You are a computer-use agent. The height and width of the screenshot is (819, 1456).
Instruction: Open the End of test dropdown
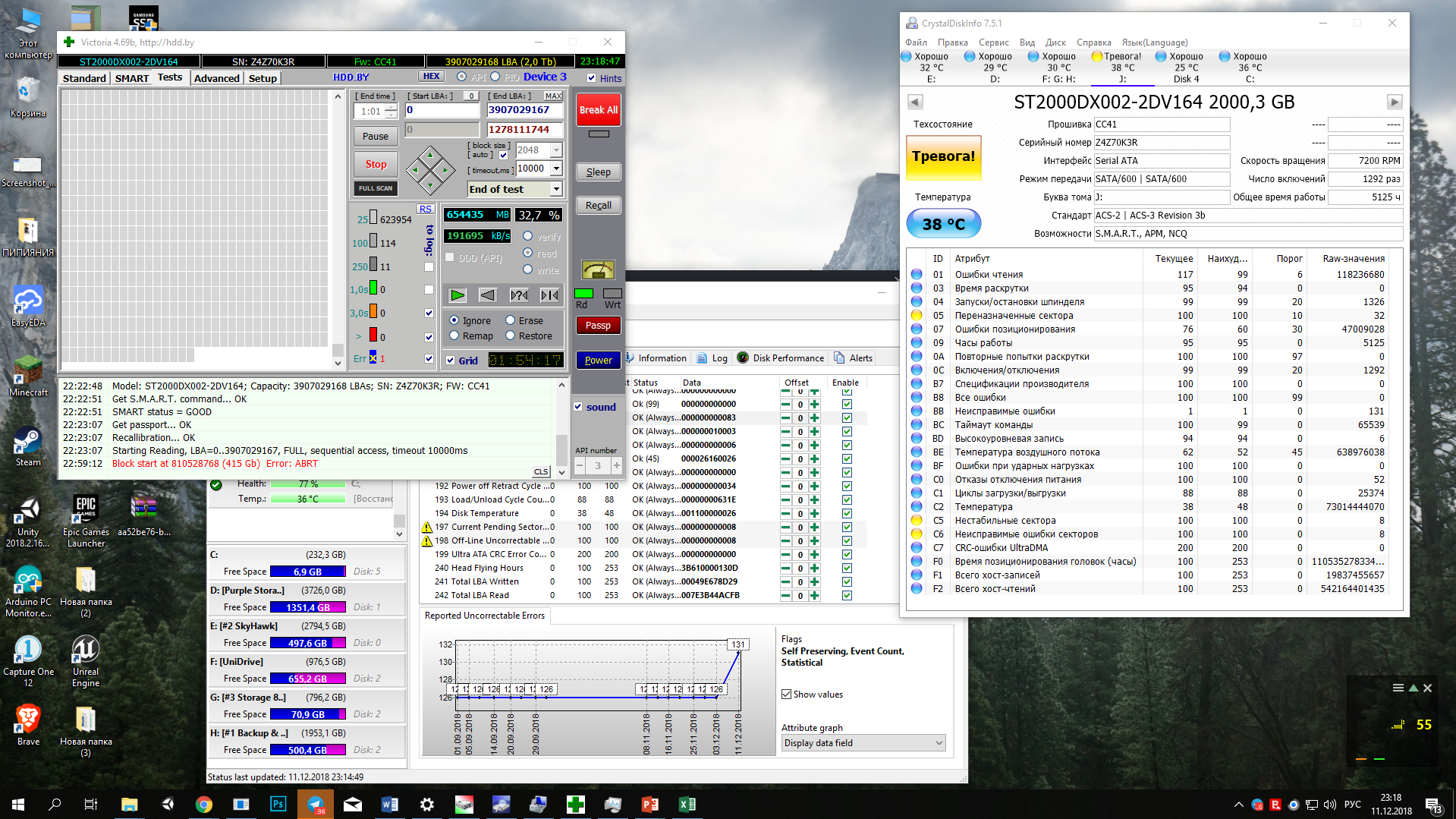(x=557, y=189)
